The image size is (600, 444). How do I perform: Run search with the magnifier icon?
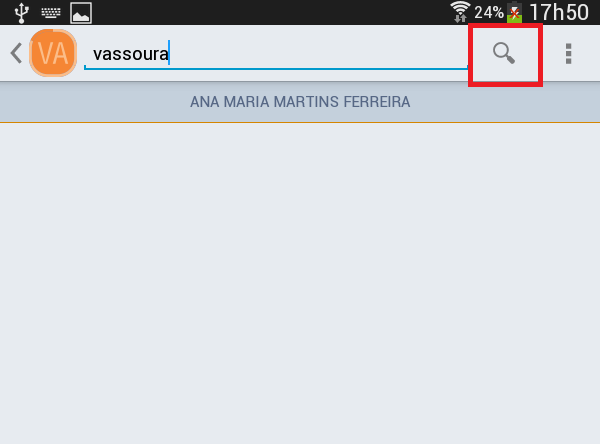tap(504, 53)
